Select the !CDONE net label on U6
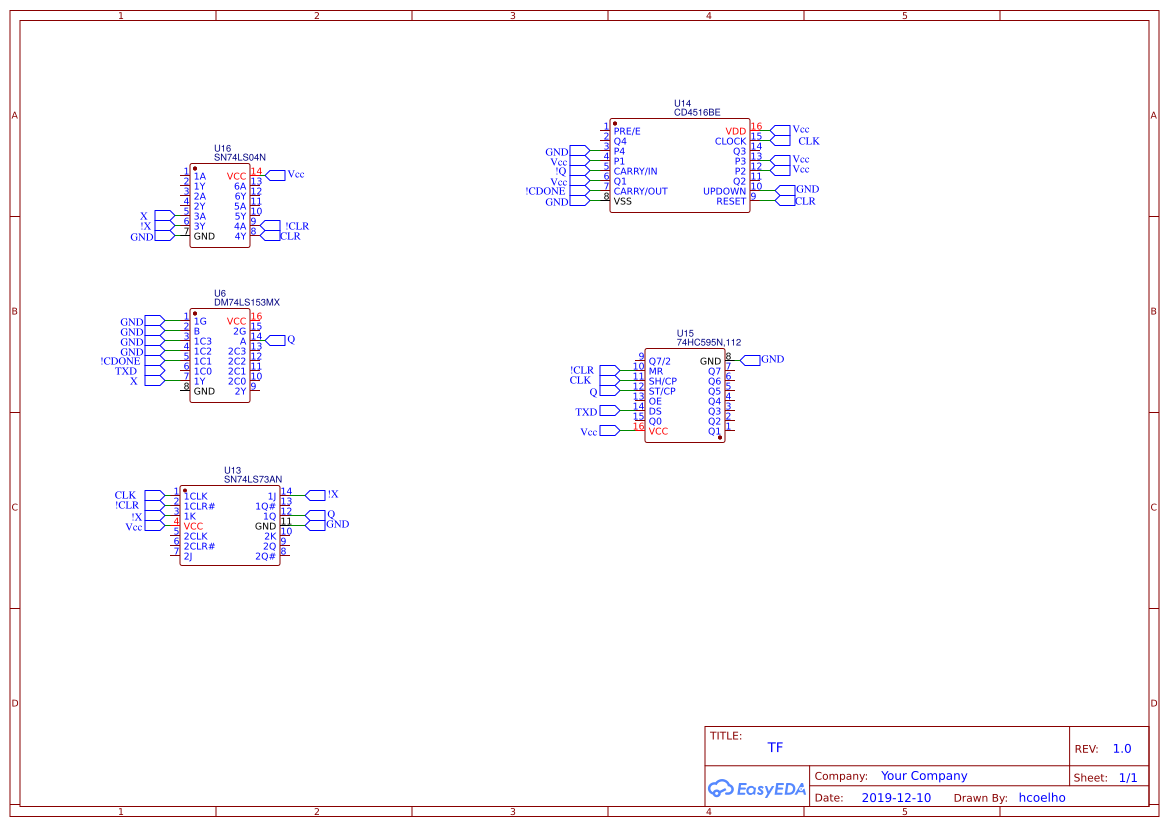The height and width of the screenshot is (827, 1169). [120, 360]
